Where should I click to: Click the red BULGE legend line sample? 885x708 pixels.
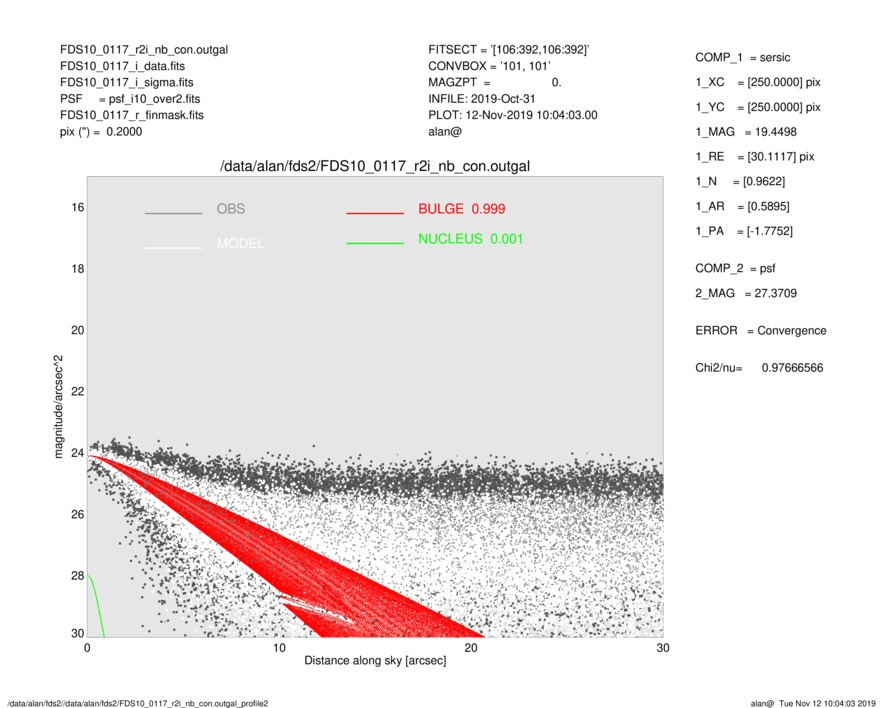point(375,213)
